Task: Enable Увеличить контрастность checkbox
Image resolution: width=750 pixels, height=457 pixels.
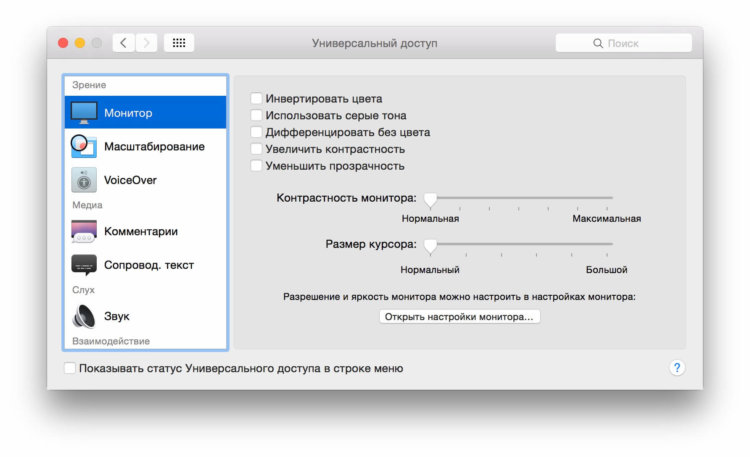Action: (x=257, y=149)
